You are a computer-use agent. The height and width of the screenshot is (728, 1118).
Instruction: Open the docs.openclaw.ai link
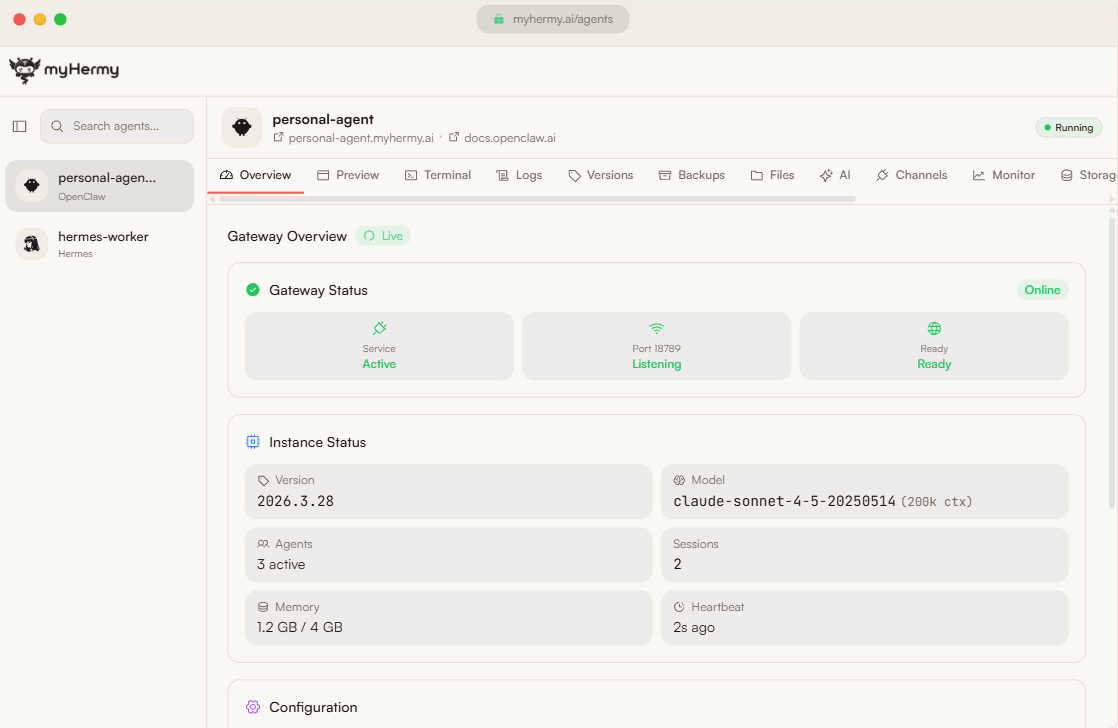tap(510, 138)
